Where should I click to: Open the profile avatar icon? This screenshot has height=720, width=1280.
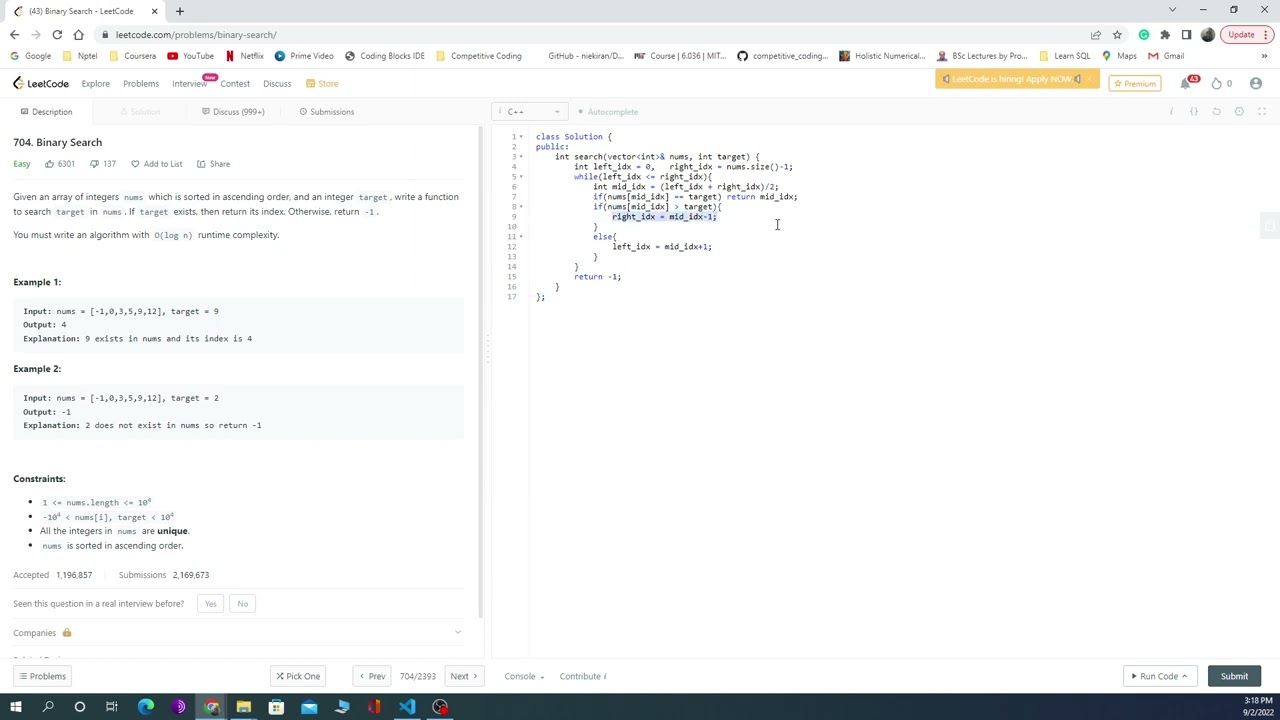1256,83
